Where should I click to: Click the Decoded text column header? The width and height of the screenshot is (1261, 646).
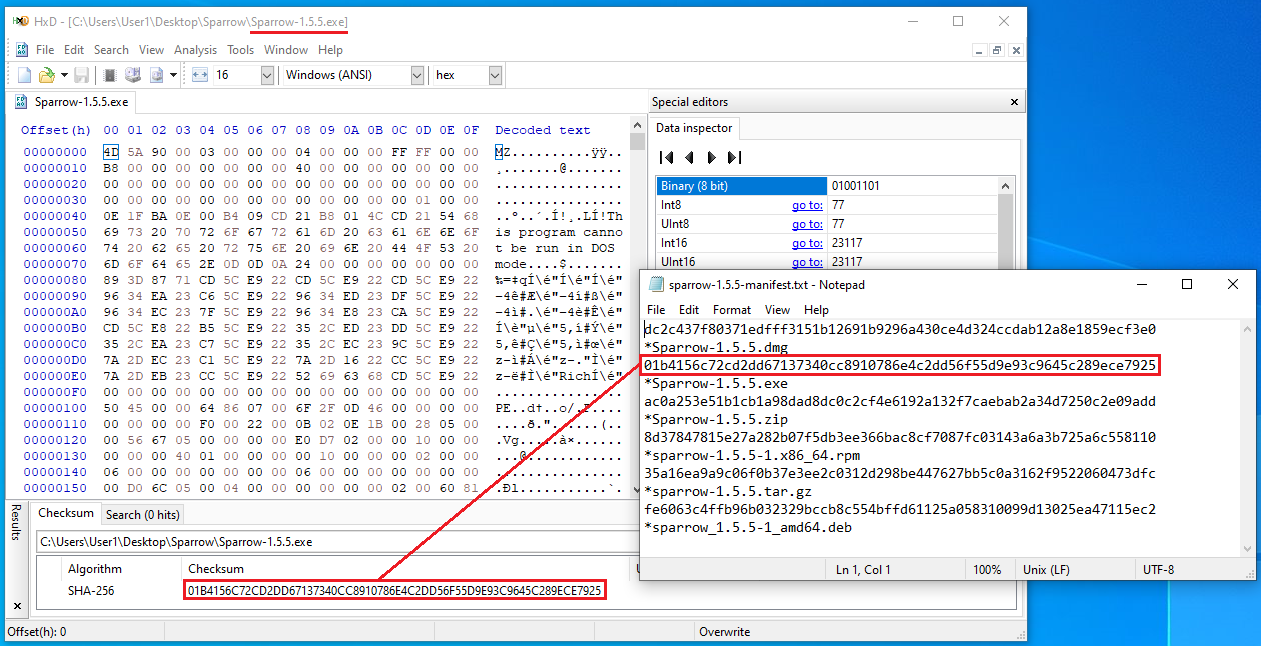[x=543, y=130]
